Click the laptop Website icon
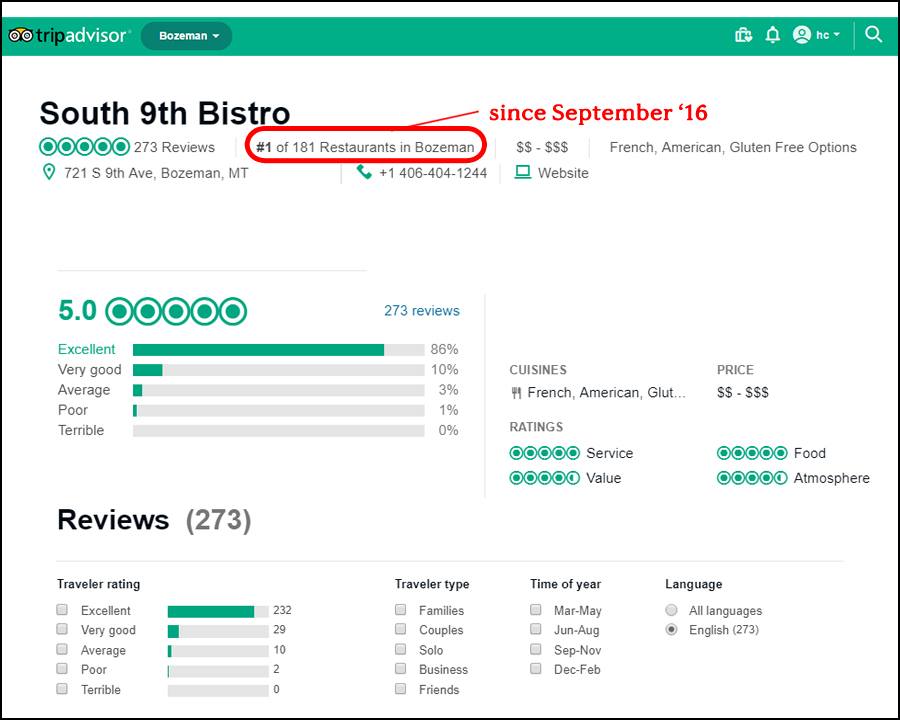Image resolution: width=900 pixels, height=720 pixels. pos(522,172)
